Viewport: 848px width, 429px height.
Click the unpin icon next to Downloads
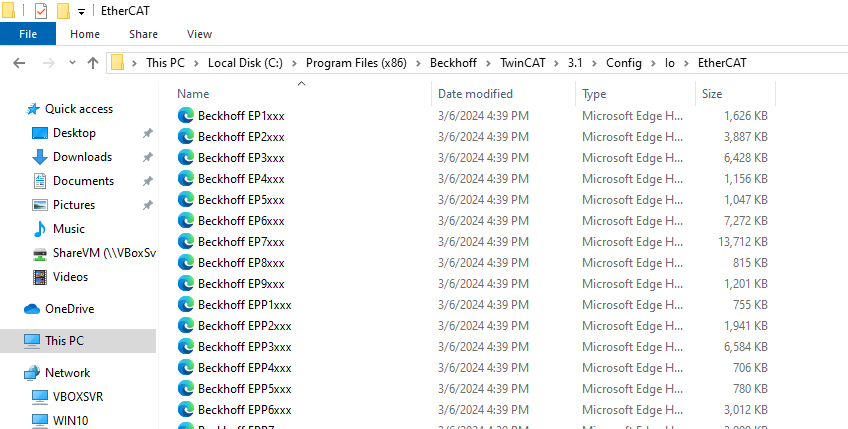(148, 157)
